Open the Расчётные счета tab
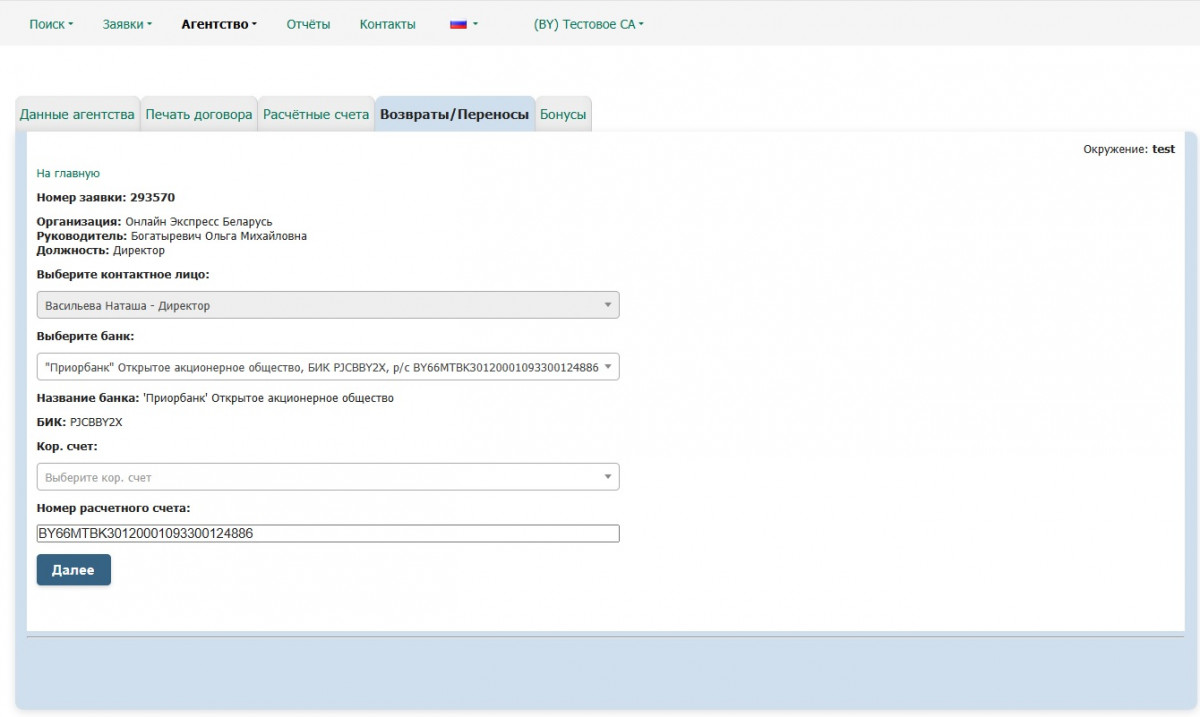 [x=316, y=115]
